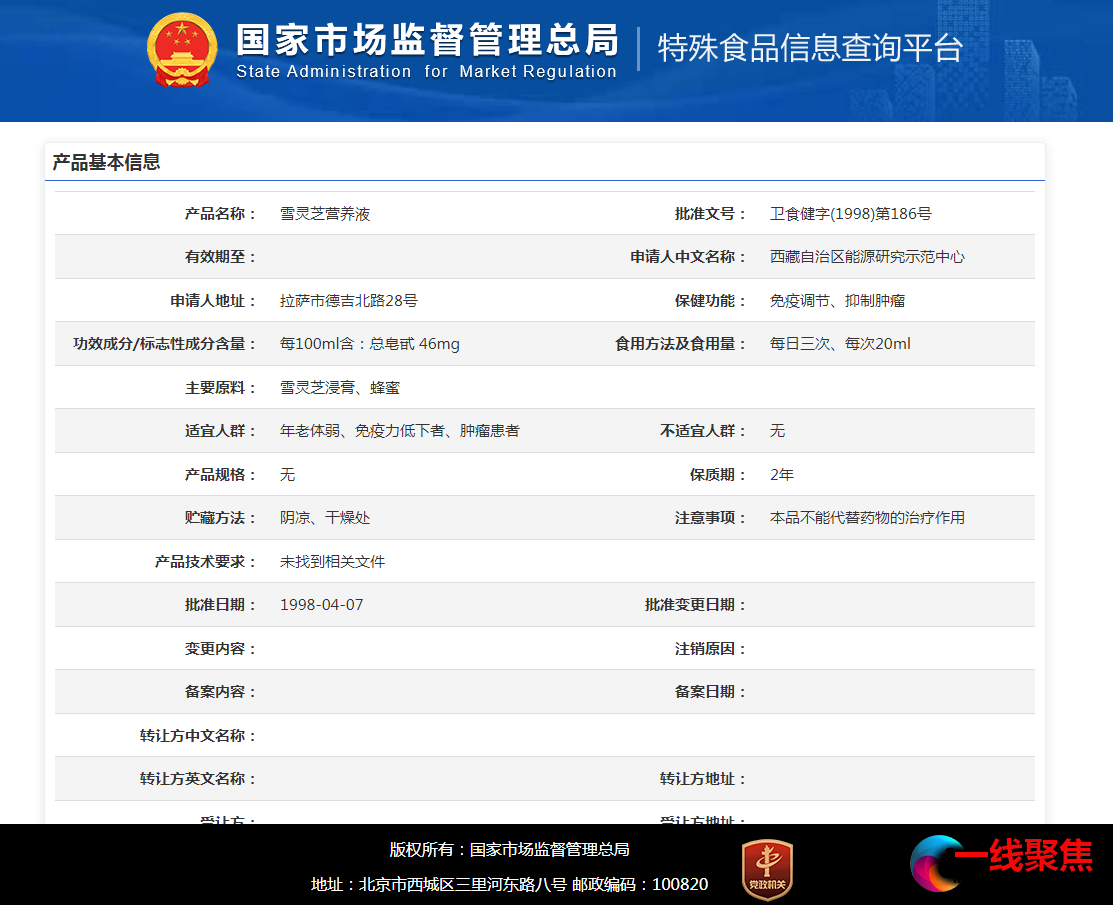
Task: Click State Administration for Market Regulation text
Action: pos(427,72)
